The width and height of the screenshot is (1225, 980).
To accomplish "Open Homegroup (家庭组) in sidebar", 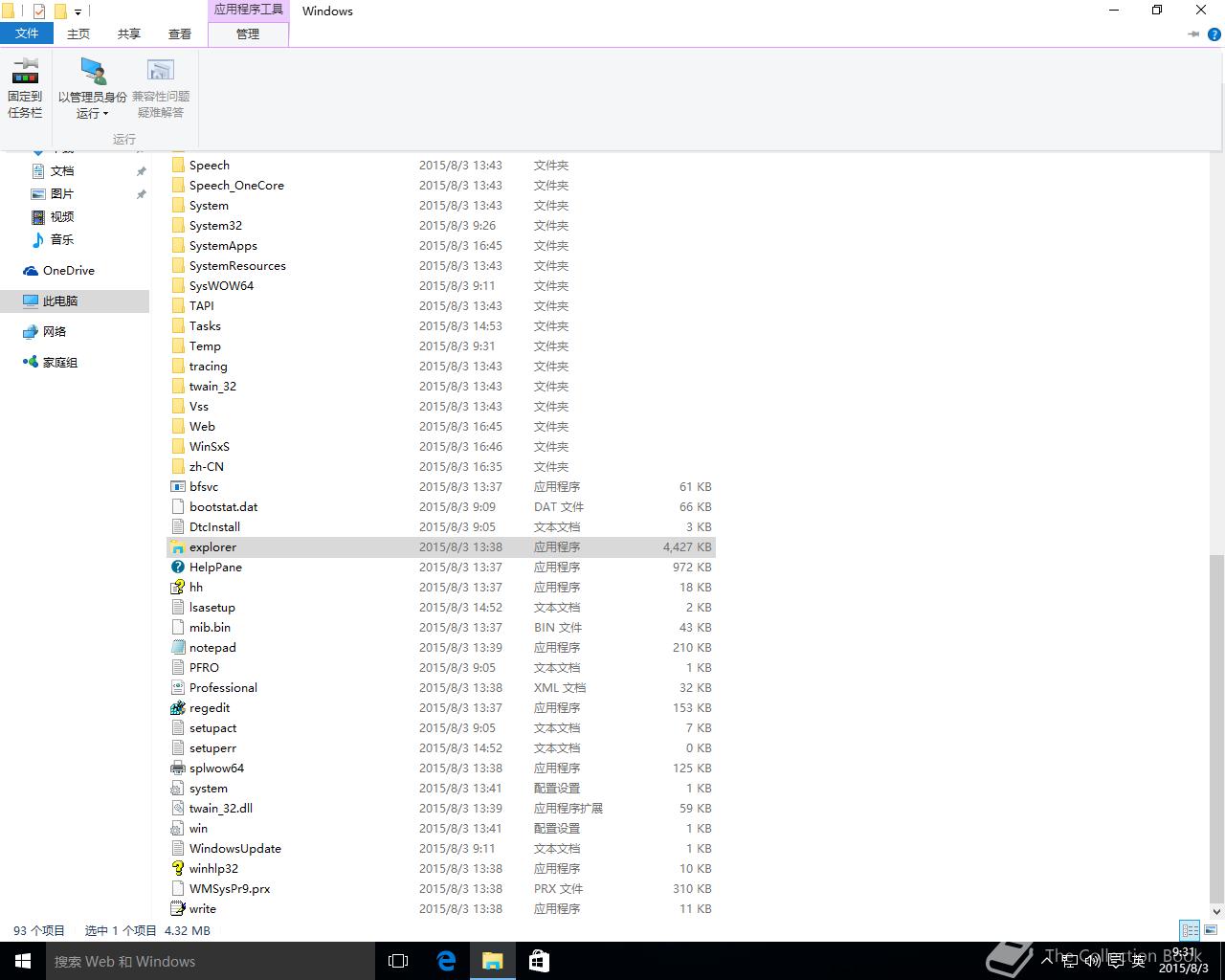I will click(x=50, y=363).
